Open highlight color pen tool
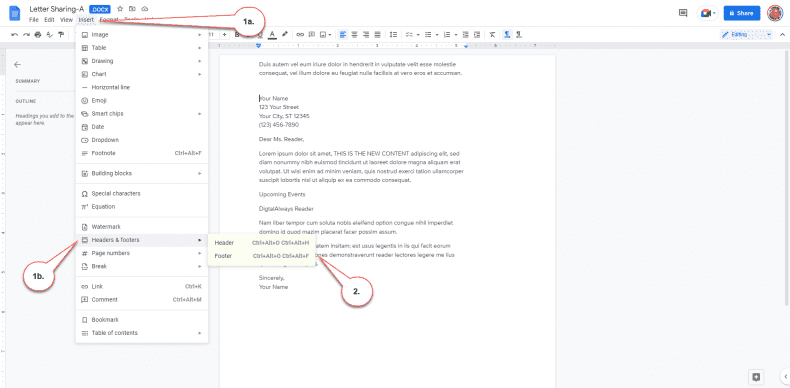 pos(285,35)
